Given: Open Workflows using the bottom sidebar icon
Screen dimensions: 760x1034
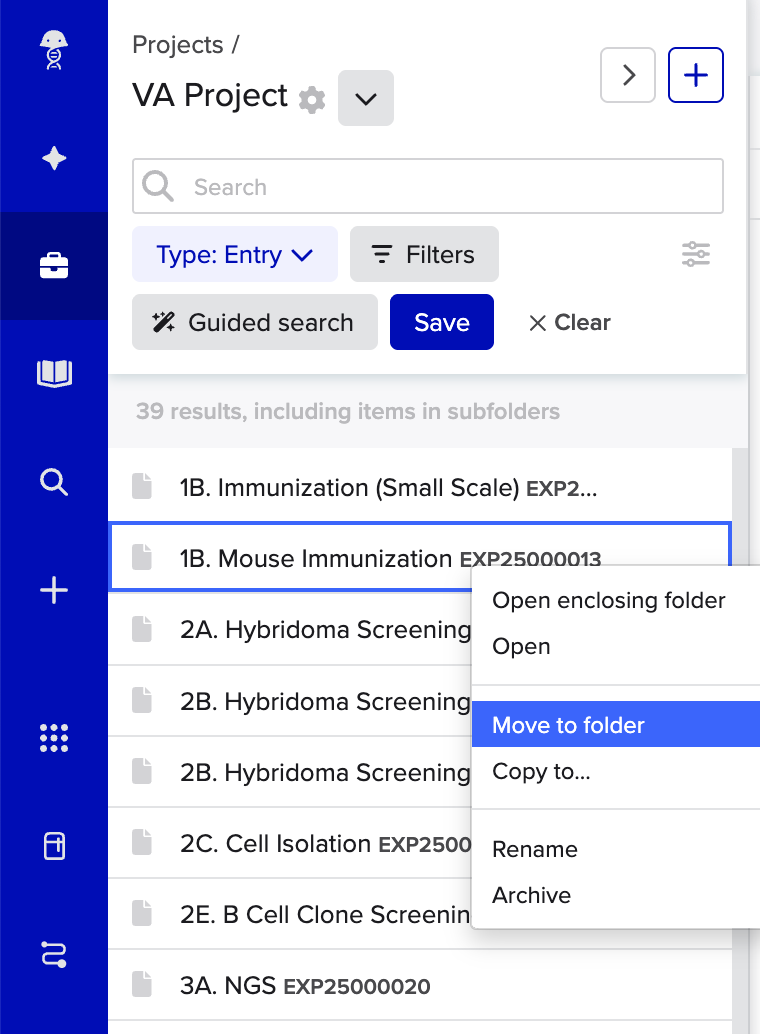Looking at the screenshot, I should click(x=53, y=955).
